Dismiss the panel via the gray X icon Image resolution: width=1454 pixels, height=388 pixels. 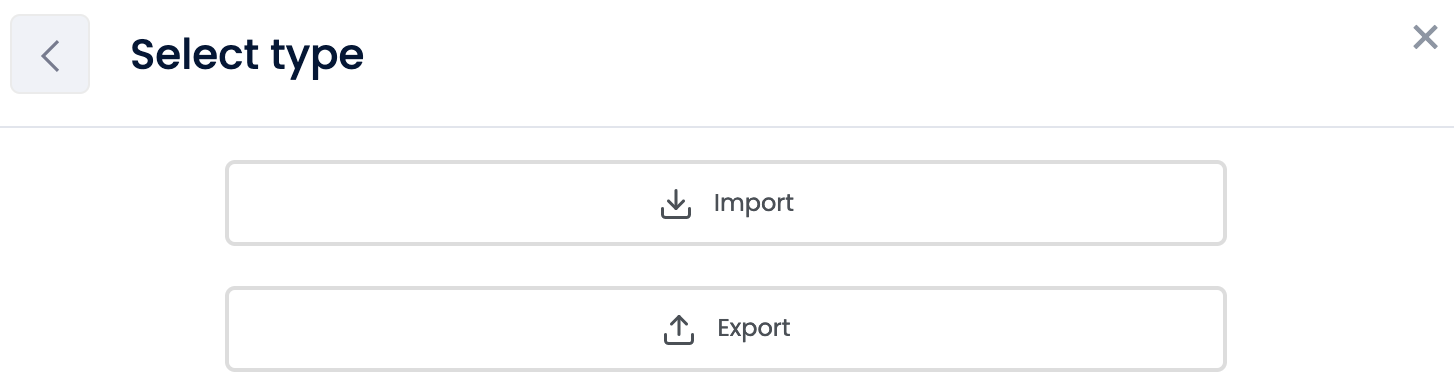[1425, 38]
